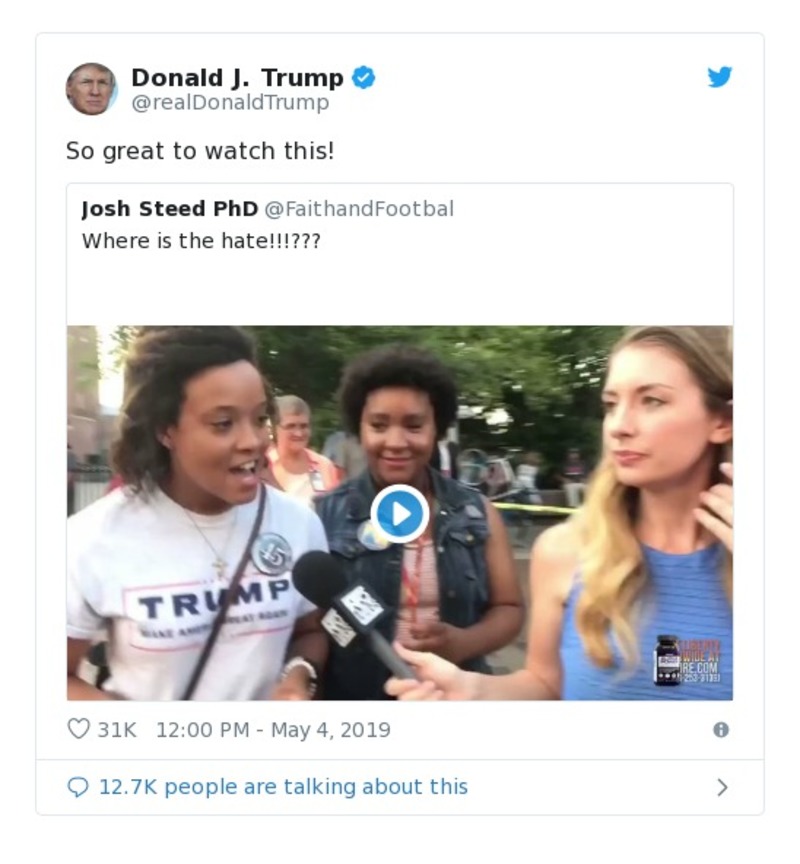Click the verified badge next to Donald J. Trump
Viewport: 800px width, 864px height.
[x=362, y=75]
